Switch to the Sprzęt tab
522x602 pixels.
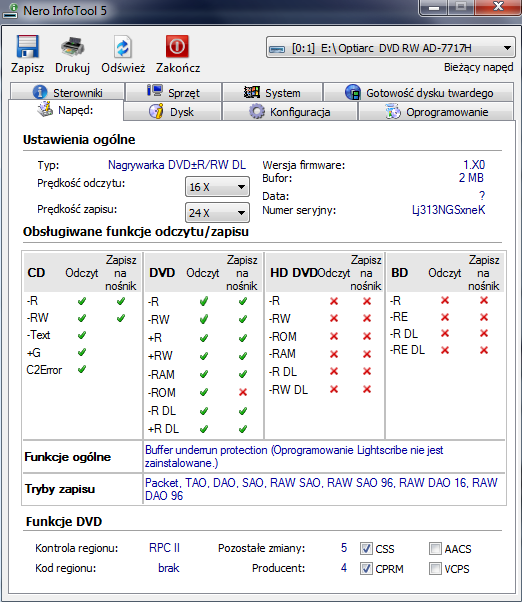pyautogui.click(x=173, y=92)
